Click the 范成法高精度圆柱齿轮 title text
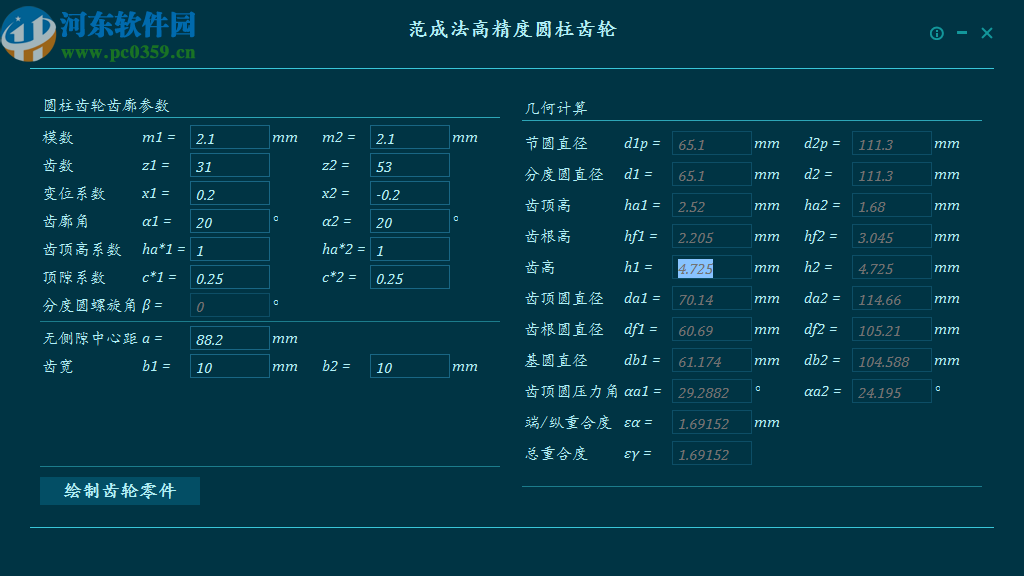The height and width of the screenshot is (576, 1024). click(513, 29)
